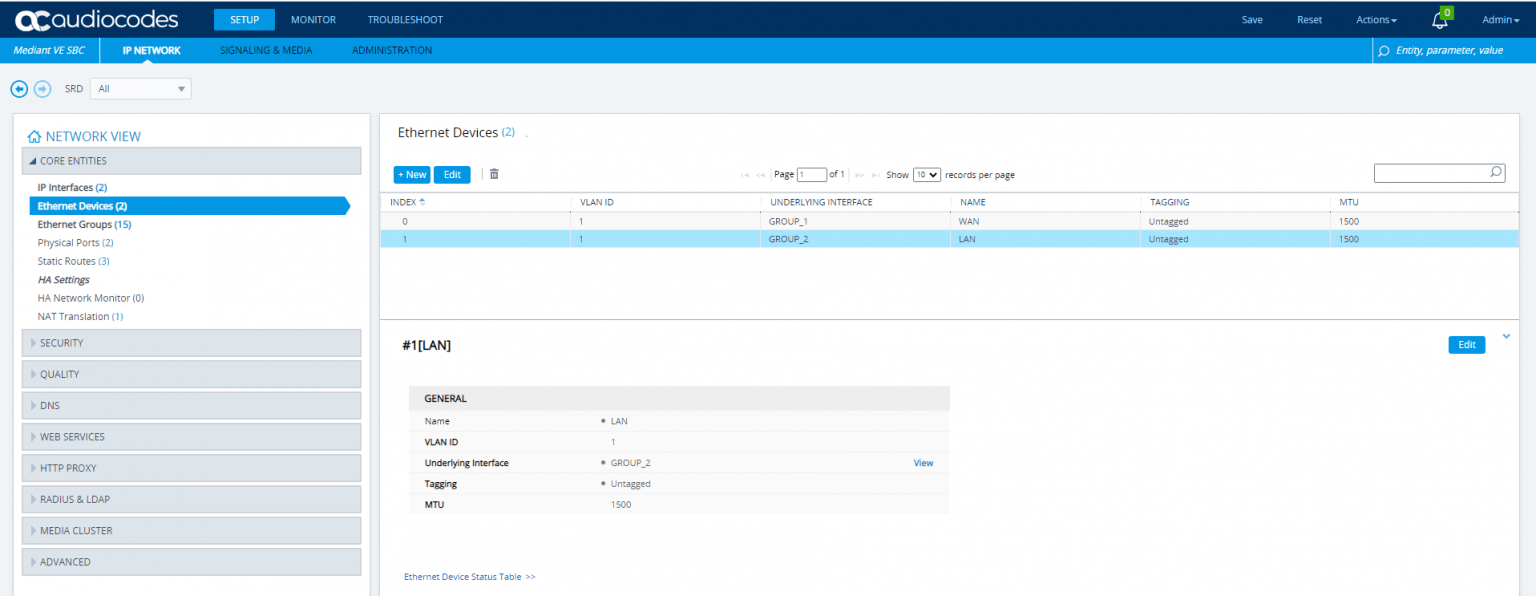1536x596 pixels.
Task: Click the notification bell icon
Action: (1439, 21)
